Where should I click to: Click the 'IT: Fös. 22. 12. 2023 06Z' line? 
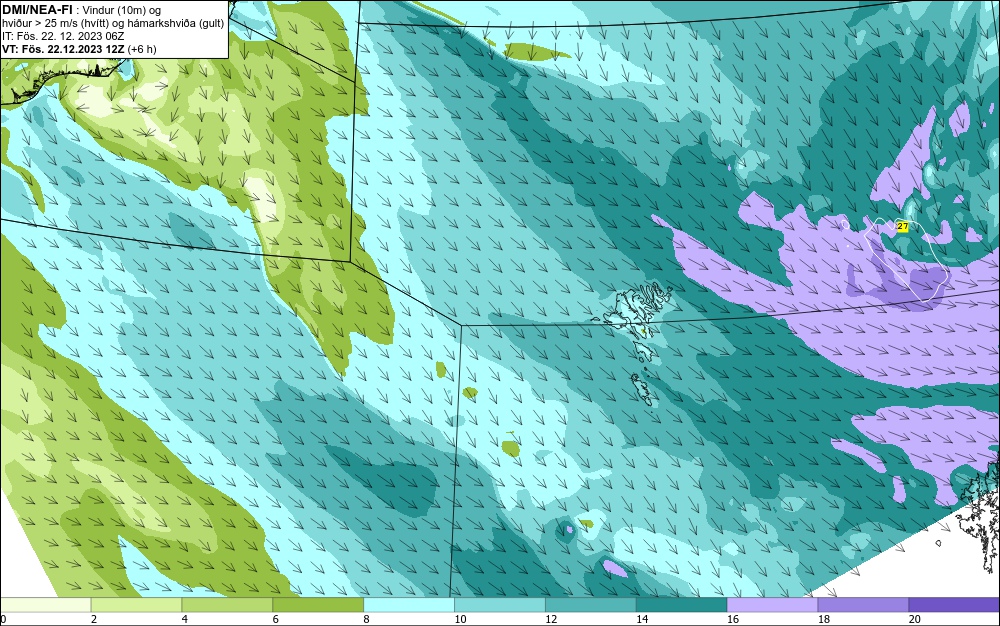[x=62, y=36]
